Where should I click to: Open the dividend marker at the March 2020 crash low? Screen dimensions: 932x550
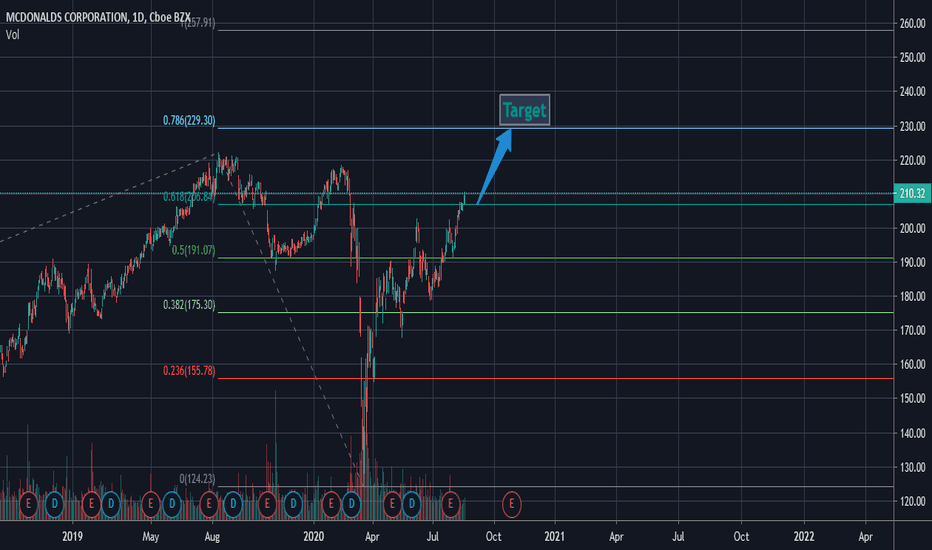[351, 505]
